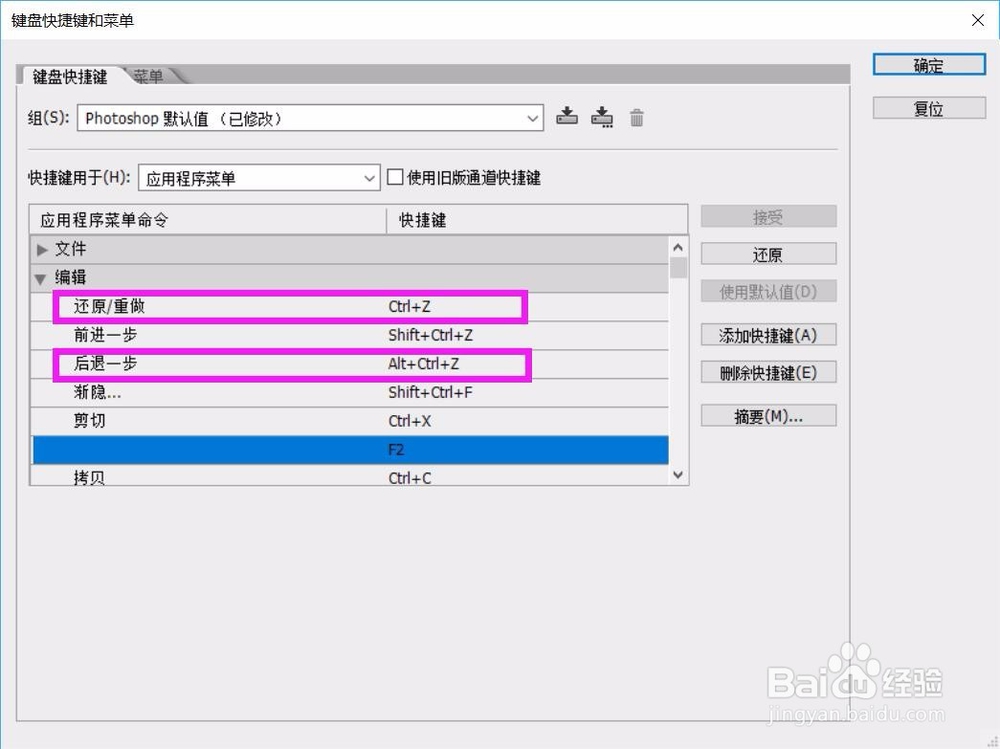This screenshot has width=1000, height=749.
Task: Select the 还原/重做 command row
Action: [200, 307]
